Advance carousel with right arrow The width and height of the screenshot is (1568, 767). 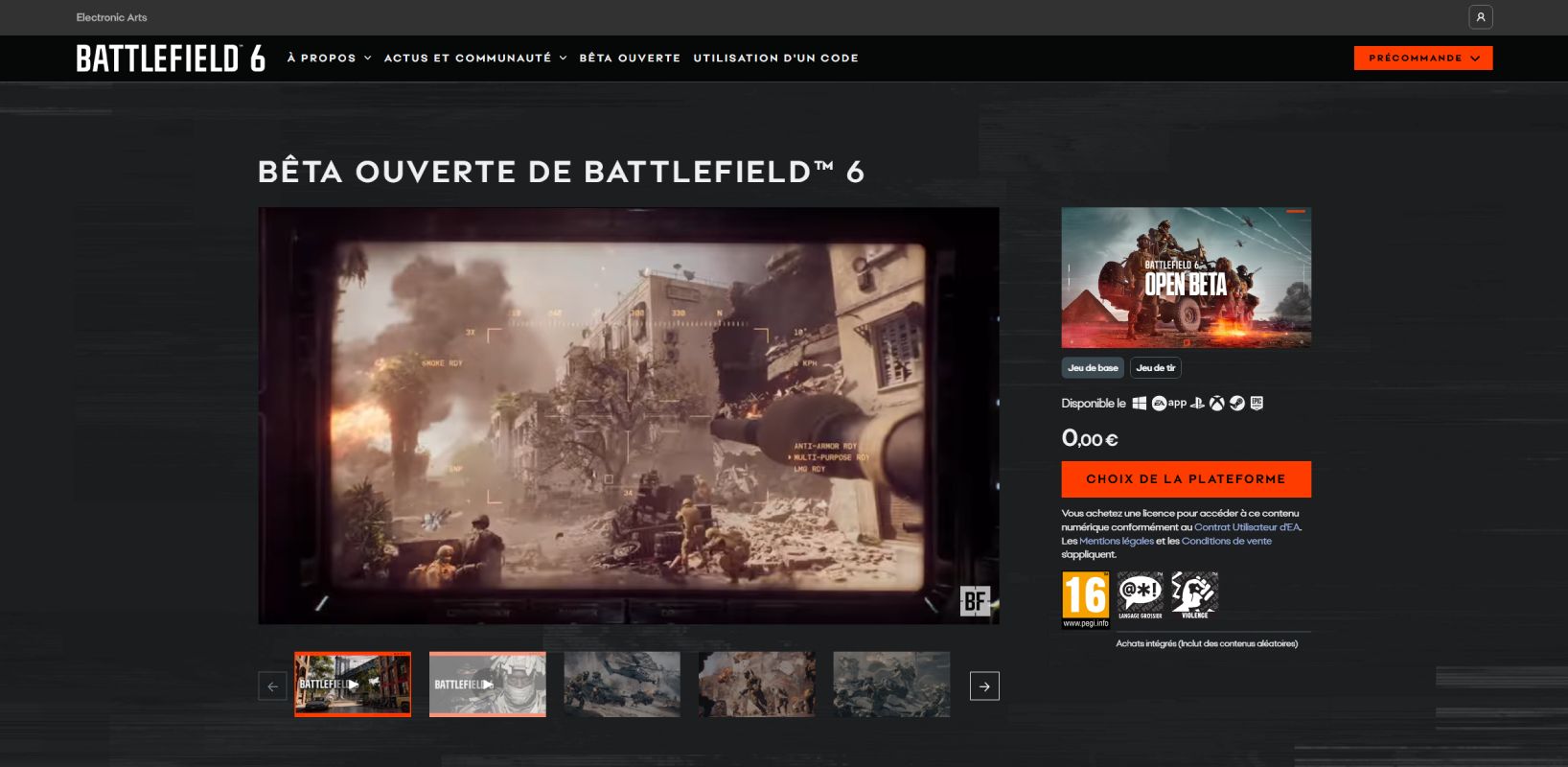984,686
